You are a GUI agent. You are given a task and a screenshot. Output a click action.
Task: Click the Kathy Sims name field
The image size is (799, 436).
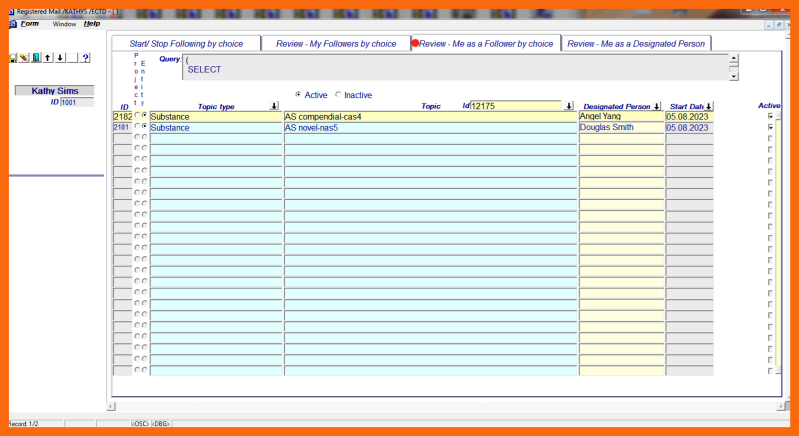click(55, 91)
